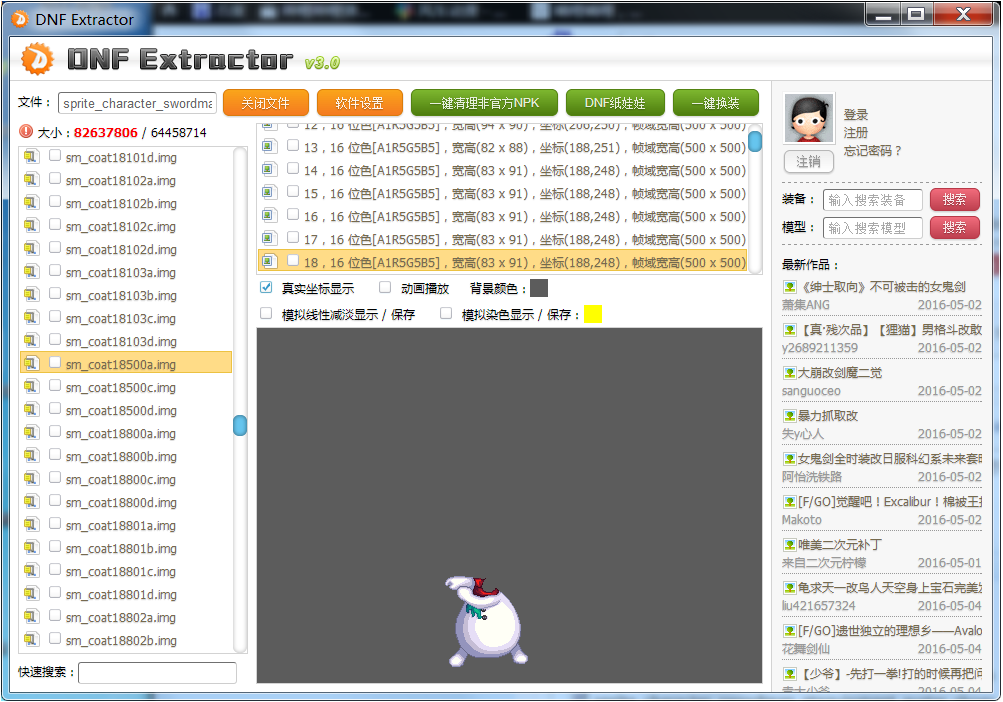Image resolution: width=1003 pixels, height=702 pixels.
Task: Select sm_coat18500a.img in the file list
Action: (121, 364)
